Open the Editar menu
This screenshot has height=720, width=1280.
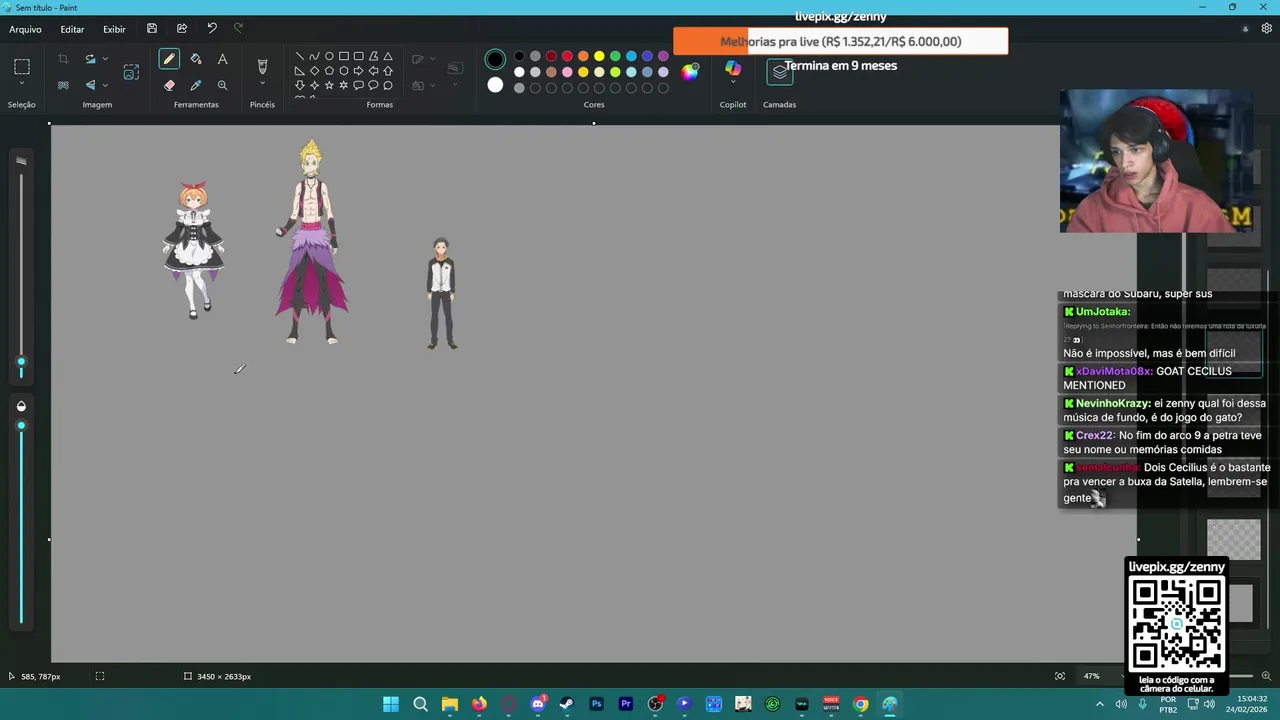(x=72, y=29)
